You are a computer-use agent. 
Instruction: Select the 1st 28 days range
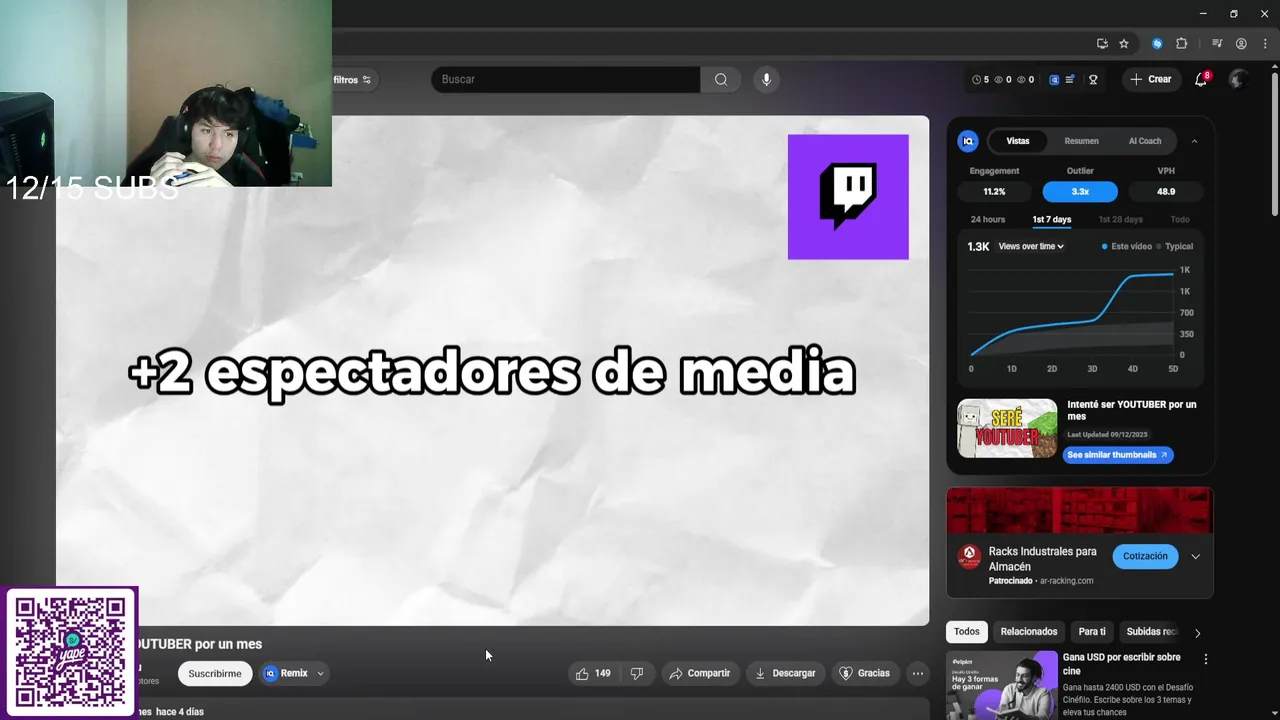point(1120,219)
